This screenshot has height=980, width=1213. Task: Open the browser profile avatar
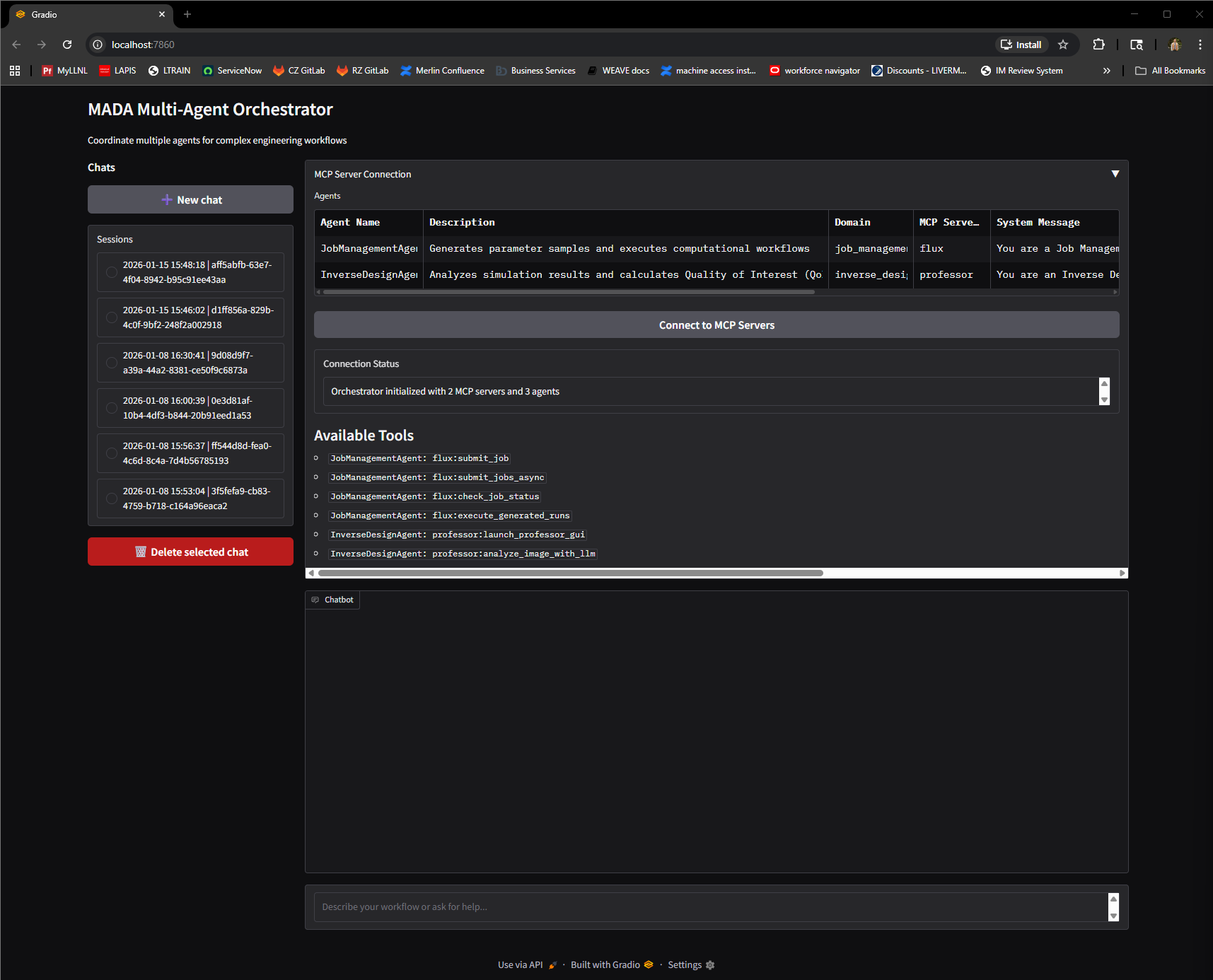(1175, 45)
